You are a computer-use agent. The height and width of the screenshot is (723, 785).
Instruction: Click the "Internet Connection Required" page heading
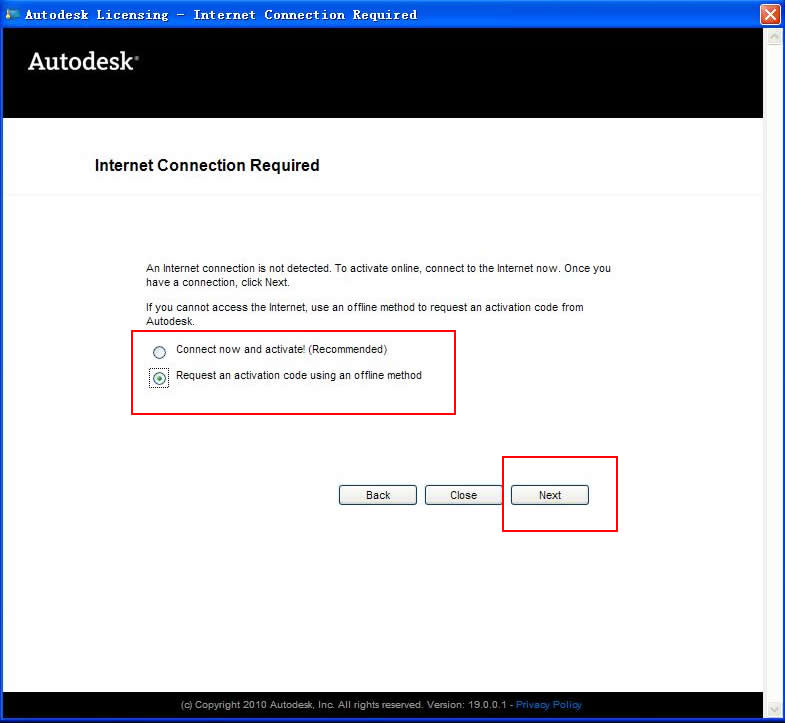207,166
